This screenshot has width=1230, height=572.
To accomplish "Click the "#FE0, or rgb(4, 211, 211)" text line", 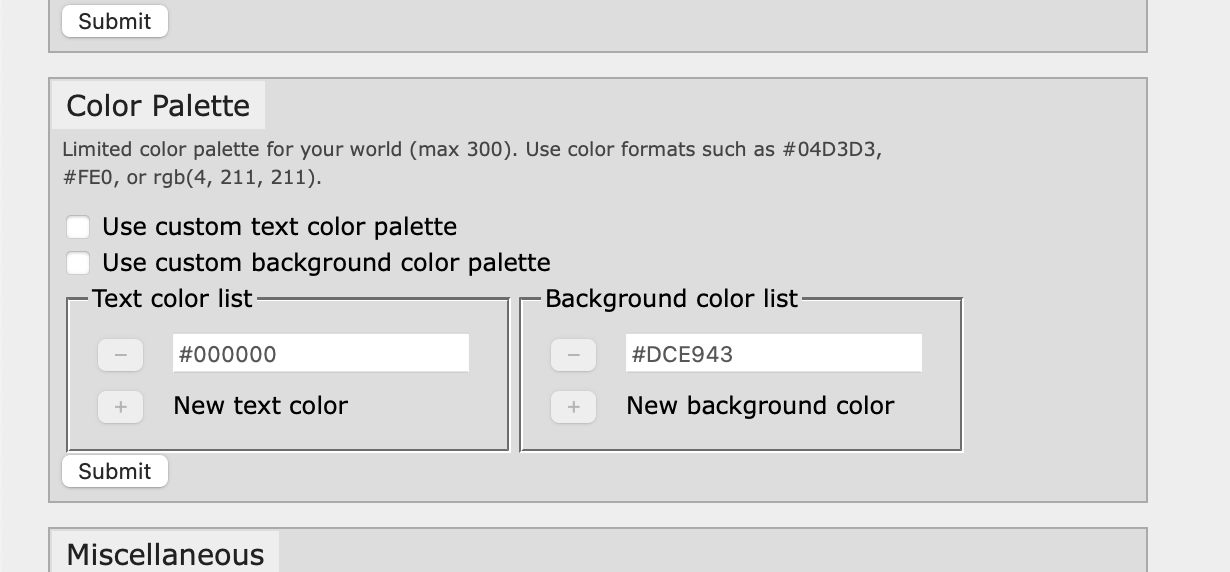I will pos(191,178).
